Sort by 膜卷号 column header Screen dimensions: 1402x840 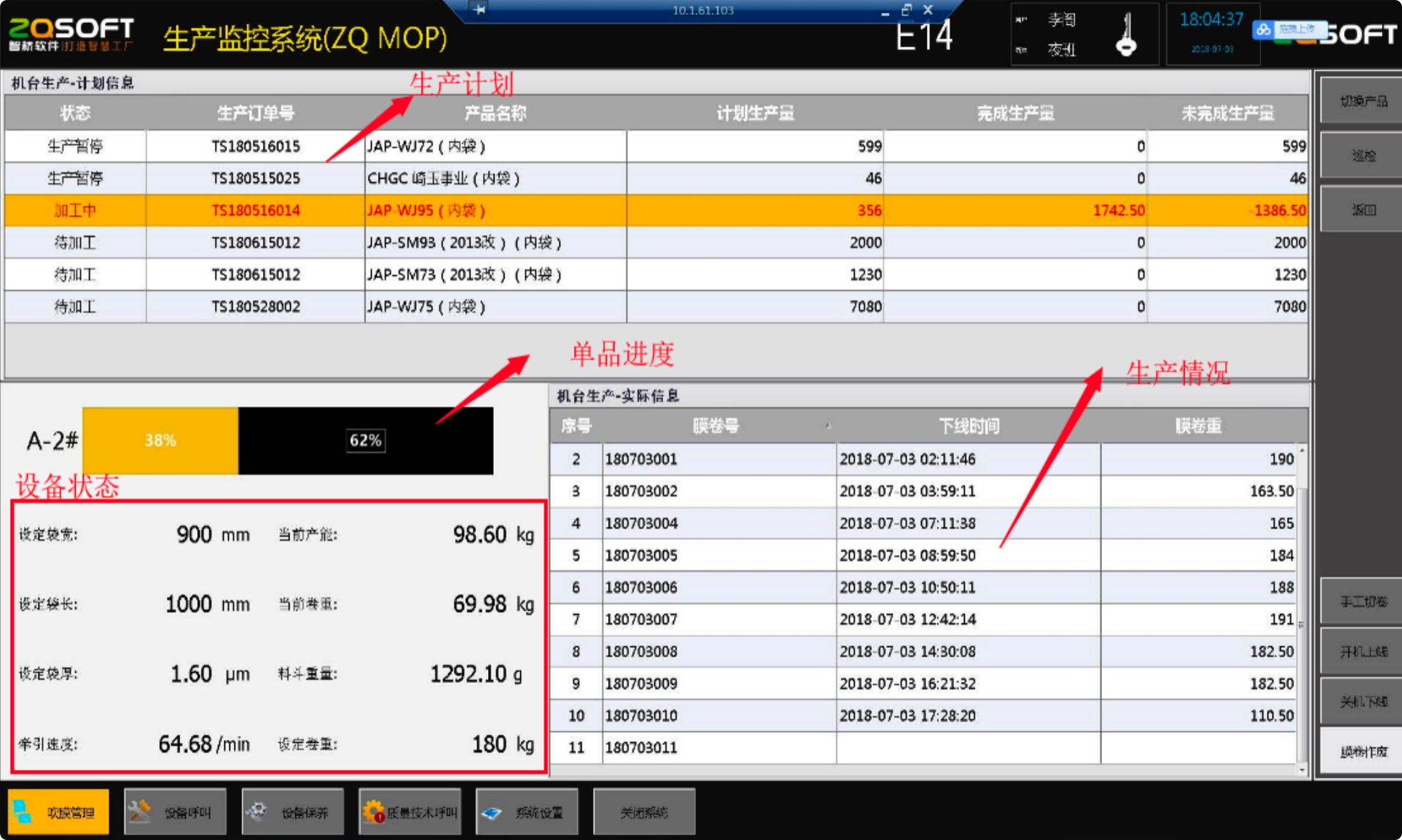(x=716, y=426)
